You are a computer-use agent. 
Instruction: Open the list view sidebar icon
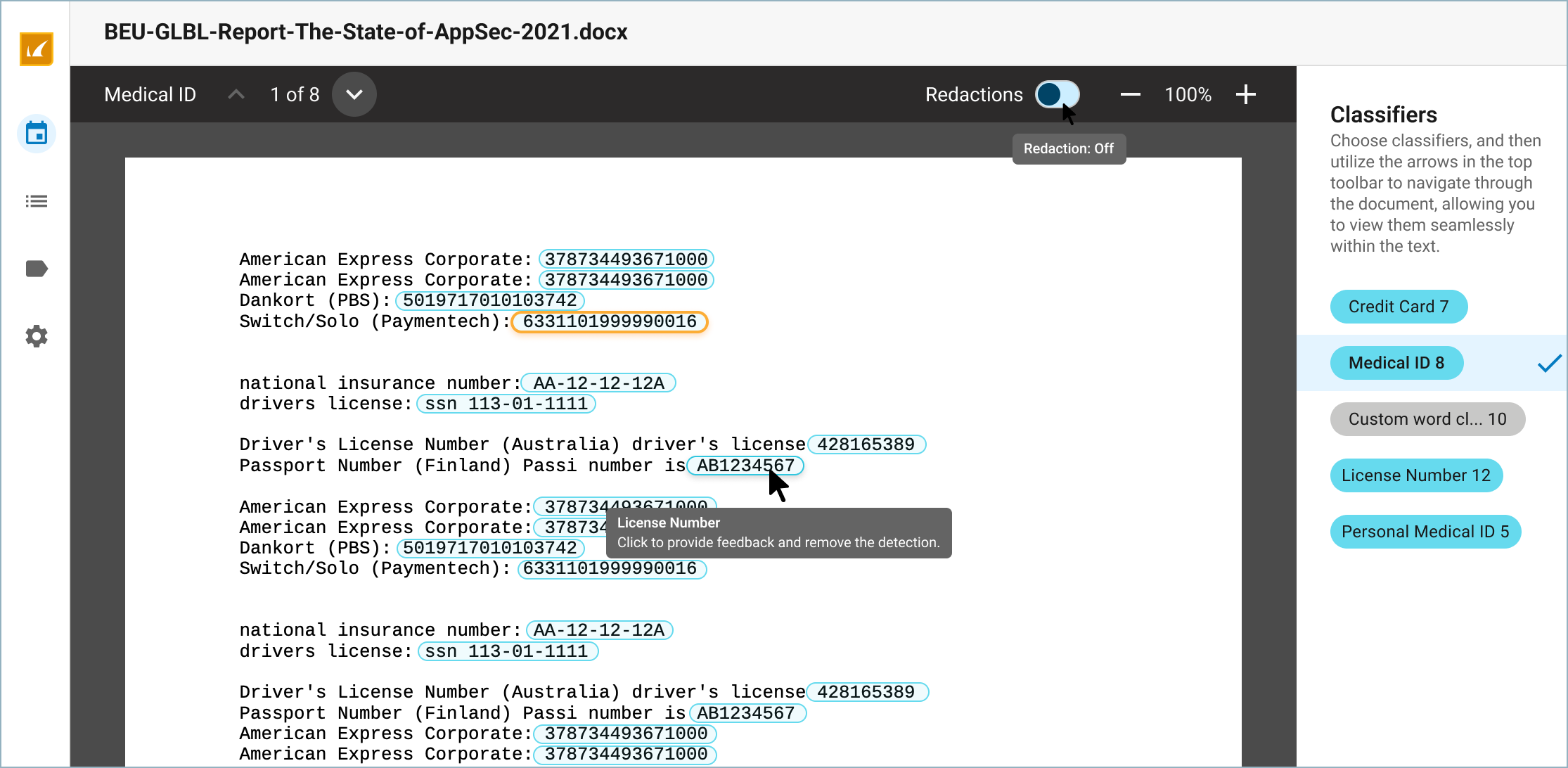click(x=37, y=201)
